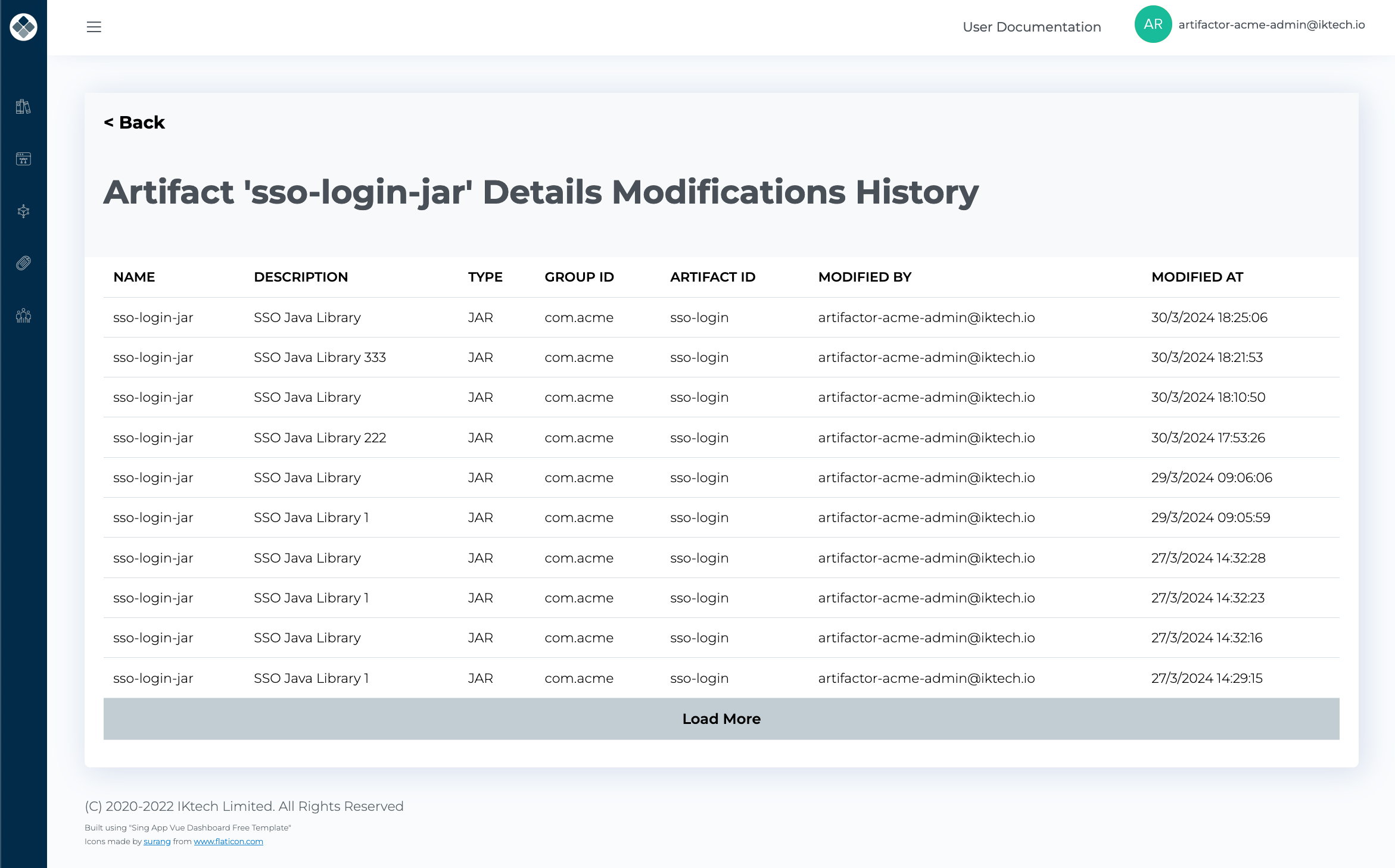This screenshot has width=1395, height=868.
Task: Navigate back using the Back link
Action: [134, 123]
